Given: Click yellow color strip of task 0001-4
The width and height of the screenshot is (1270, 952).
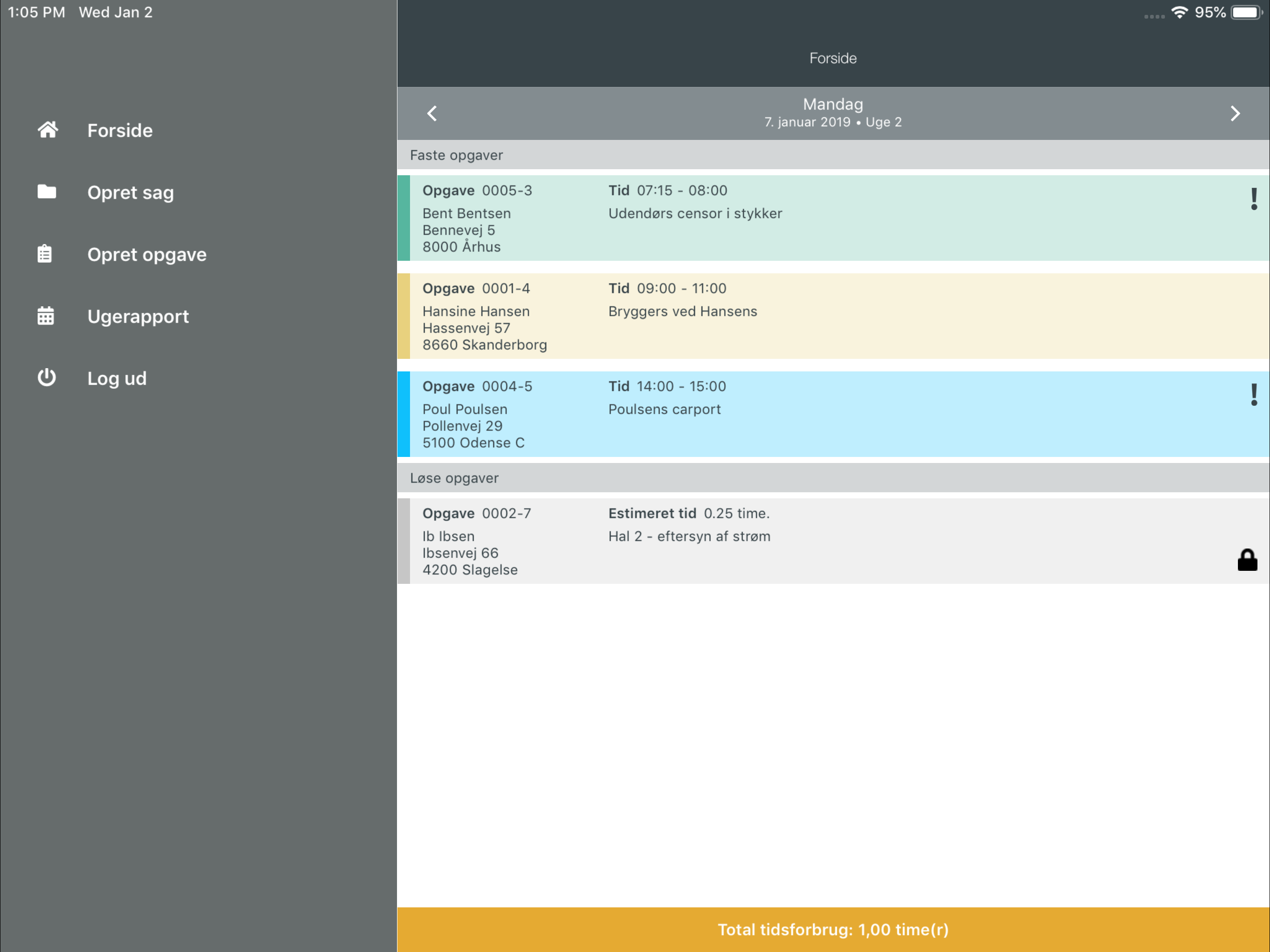Looking at the screenshot, I should coord(403,316).
